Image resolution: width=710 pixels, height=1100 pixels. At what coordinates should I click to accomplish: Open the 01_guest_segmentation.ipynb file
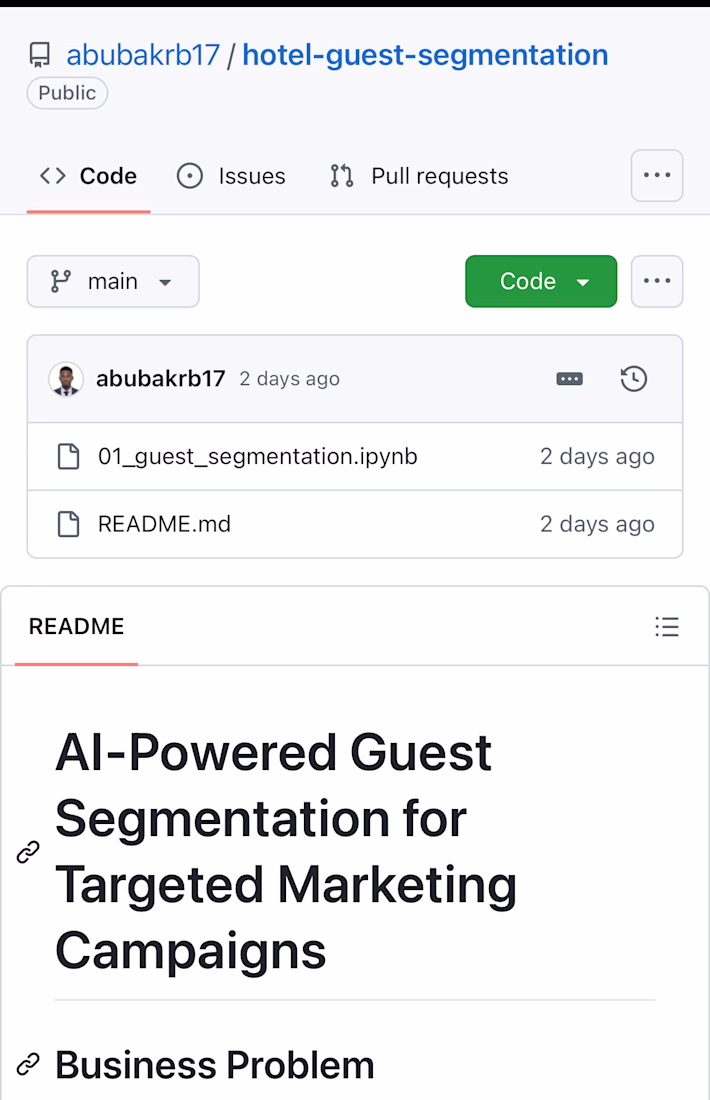(257, 457)
